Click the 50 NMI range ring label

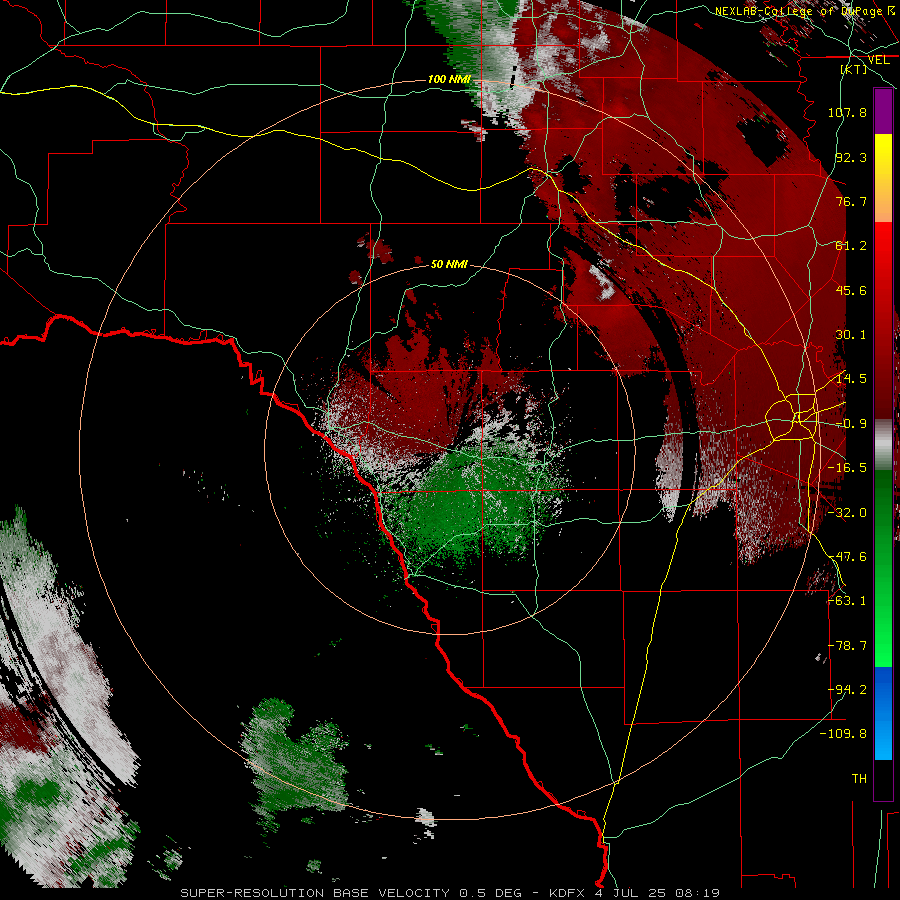[449, 264]
